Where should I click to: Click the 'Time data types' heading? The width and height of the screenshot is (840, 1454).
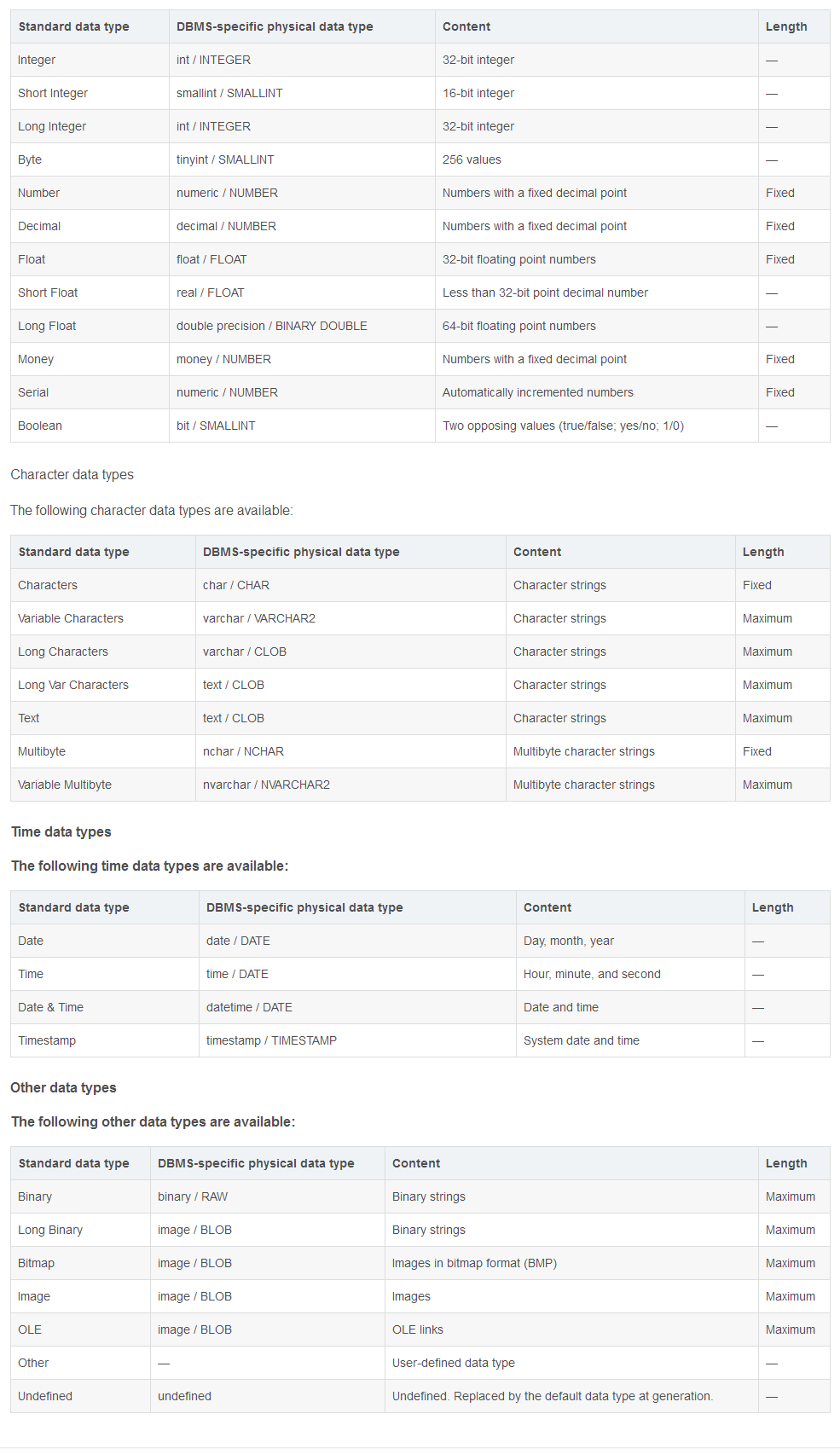pyautogui.click(x=61, y=831)
